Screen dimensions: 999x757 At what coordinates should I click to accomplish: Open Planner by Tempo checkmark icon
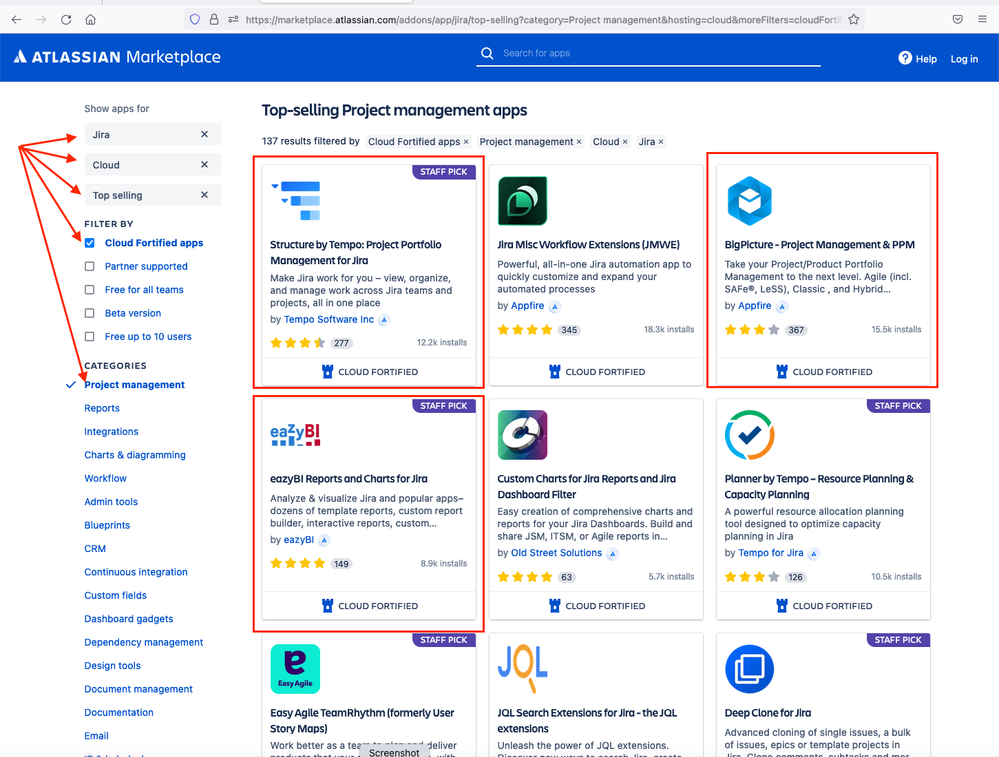coord(749,435)
